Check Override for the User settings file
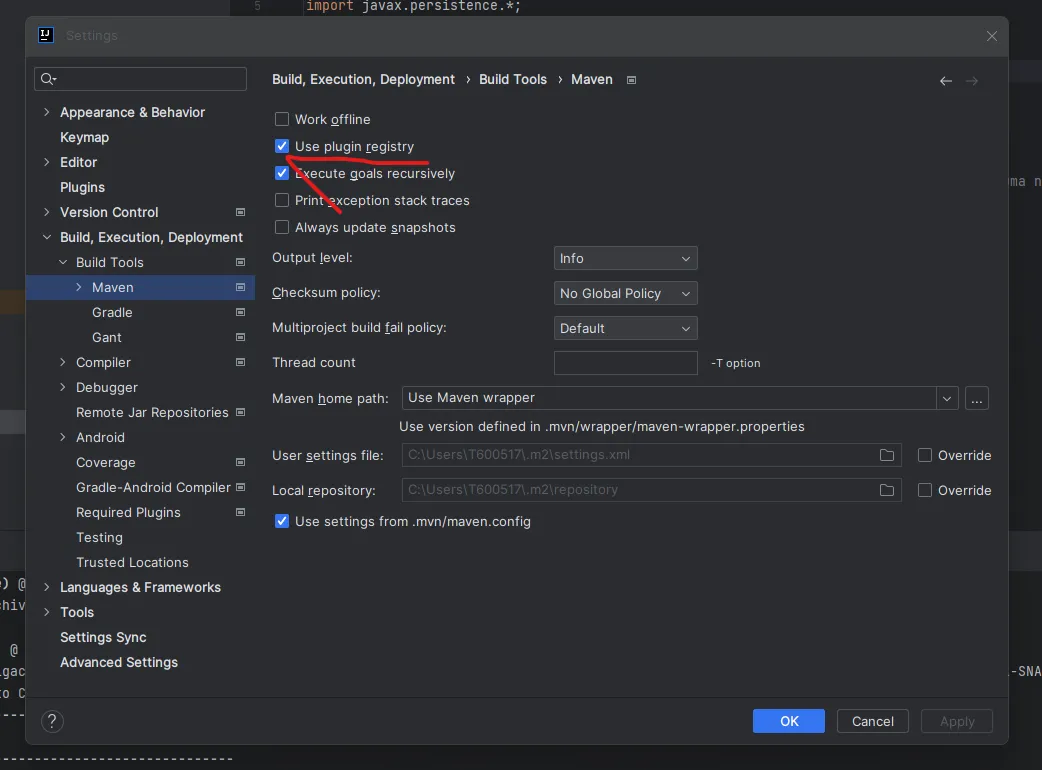The height and width of the screenshot is (770, 1042). (924, 455)
